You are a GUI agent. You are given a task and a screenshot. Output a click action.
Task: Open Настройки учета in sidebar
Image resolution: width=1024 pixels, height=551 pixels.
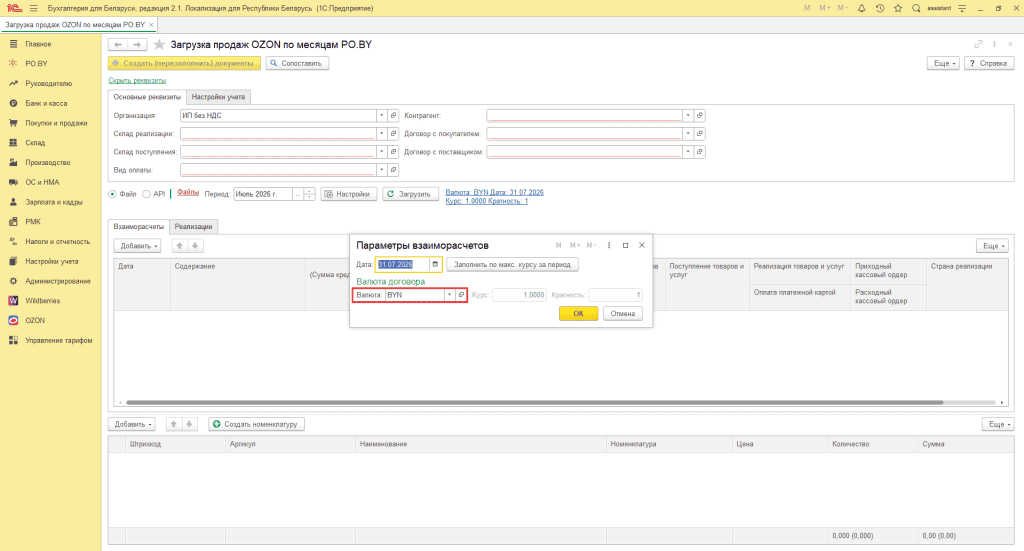click(52, 261)
